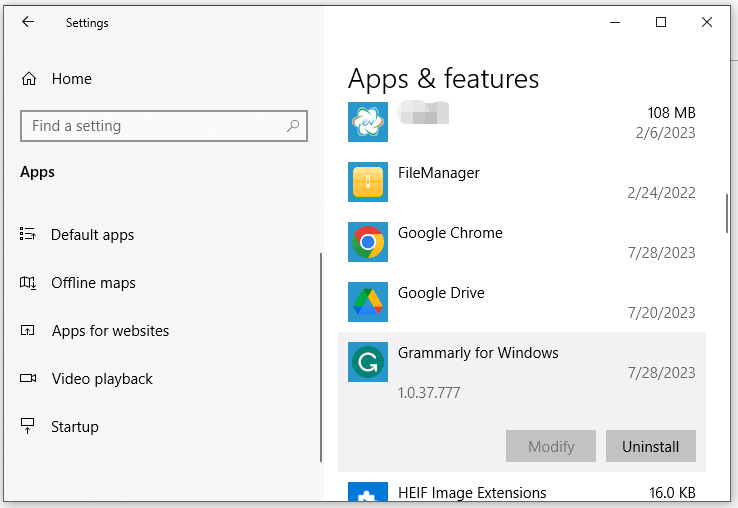Uninstall Grammarly for Windows
This screenshot has width=738, height=508.
click(x=650, y=446)
